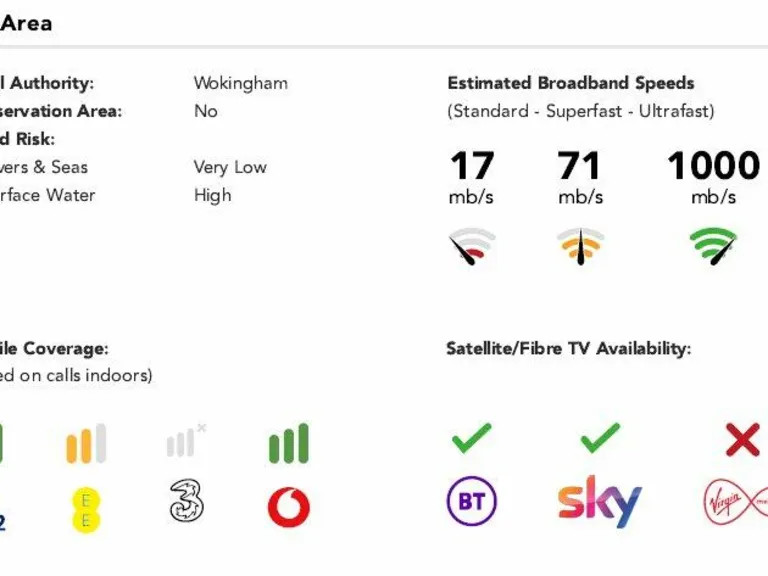Click the Three mobile network logo
This screenshot has width=768, height=576.
(187, 500)
